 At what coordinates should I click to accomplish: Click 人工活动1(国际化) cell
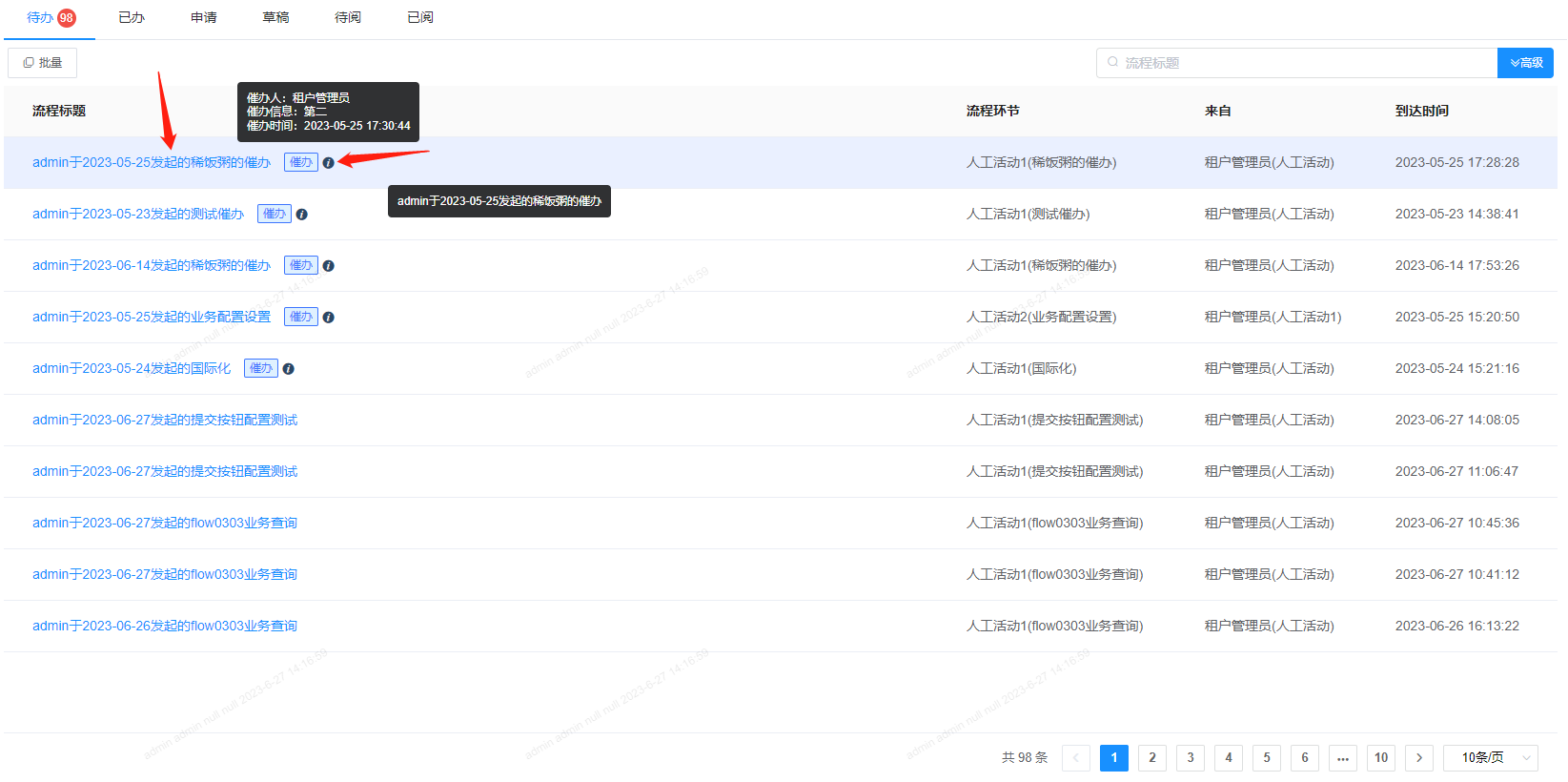coord(1022,368)
